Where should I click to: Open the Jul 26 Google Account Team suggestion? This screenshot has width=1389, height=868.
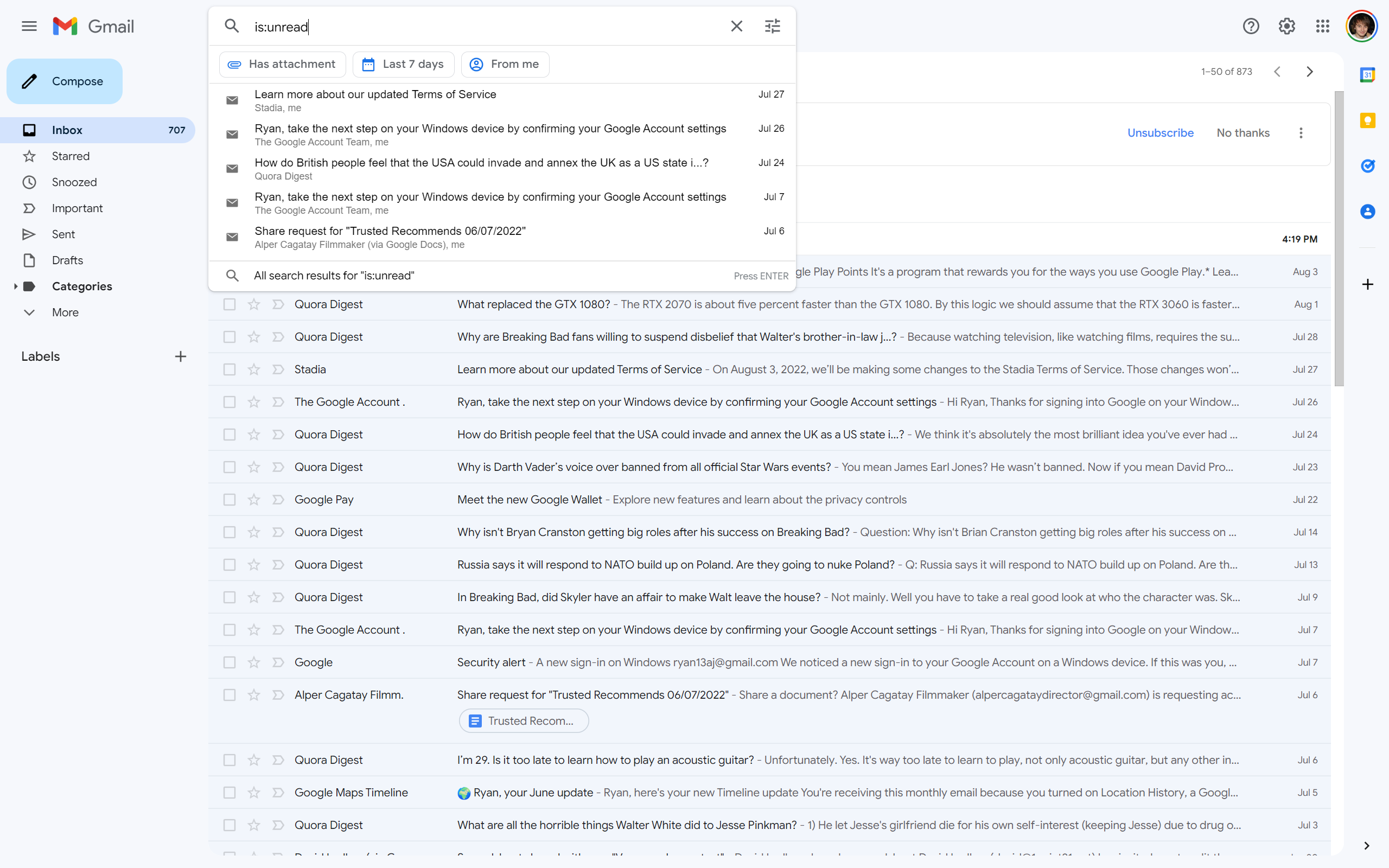coord(502,135)
